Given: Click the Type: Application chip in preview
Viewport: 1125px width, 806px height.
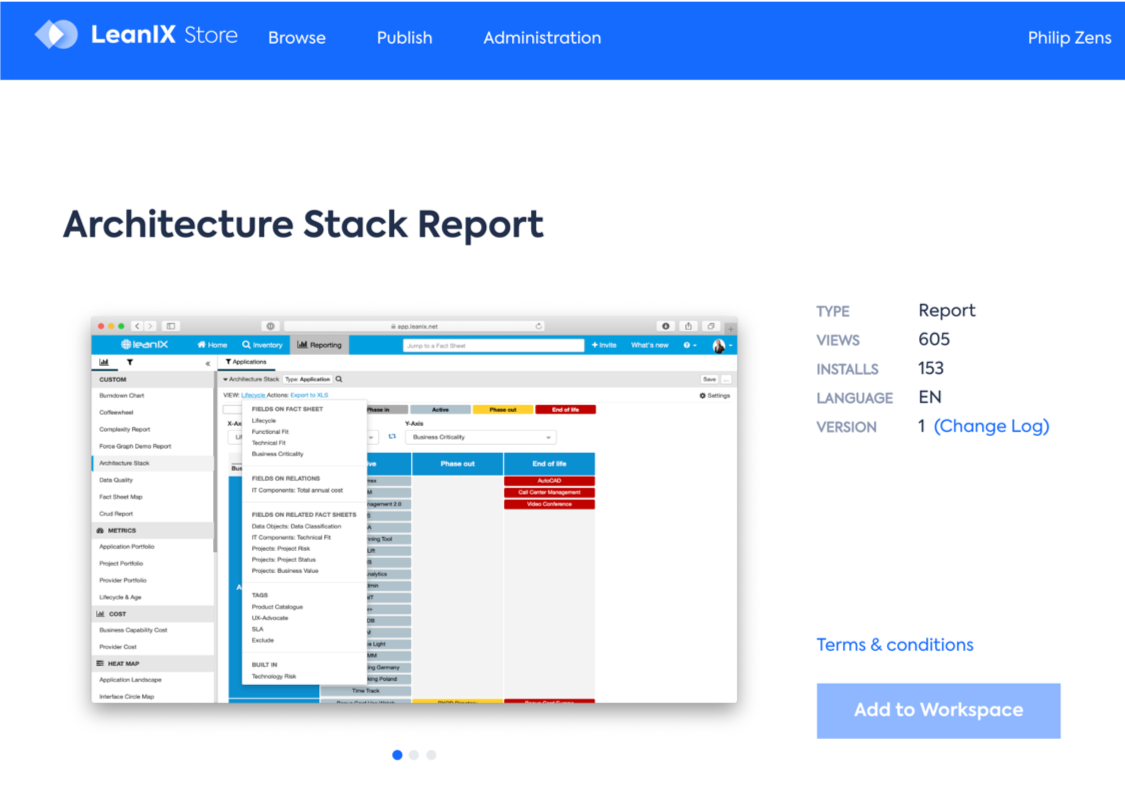Looking at the screenshot, I should coord(308,379).
